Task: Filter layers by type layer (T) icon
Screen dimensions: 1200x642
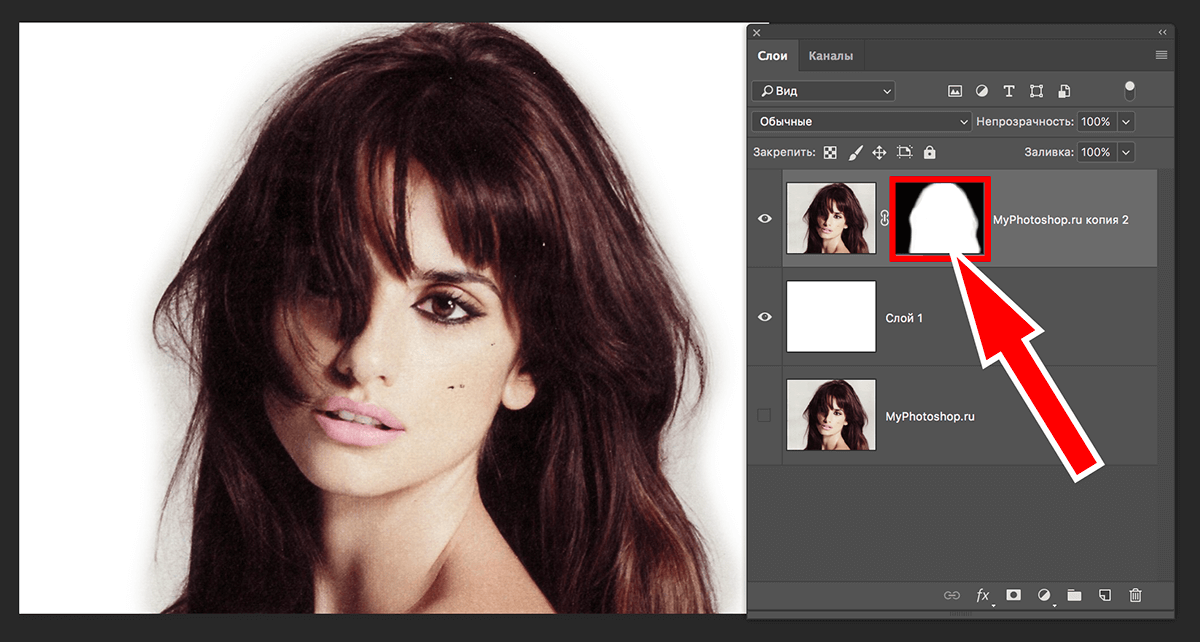Action: (1009, 91)
